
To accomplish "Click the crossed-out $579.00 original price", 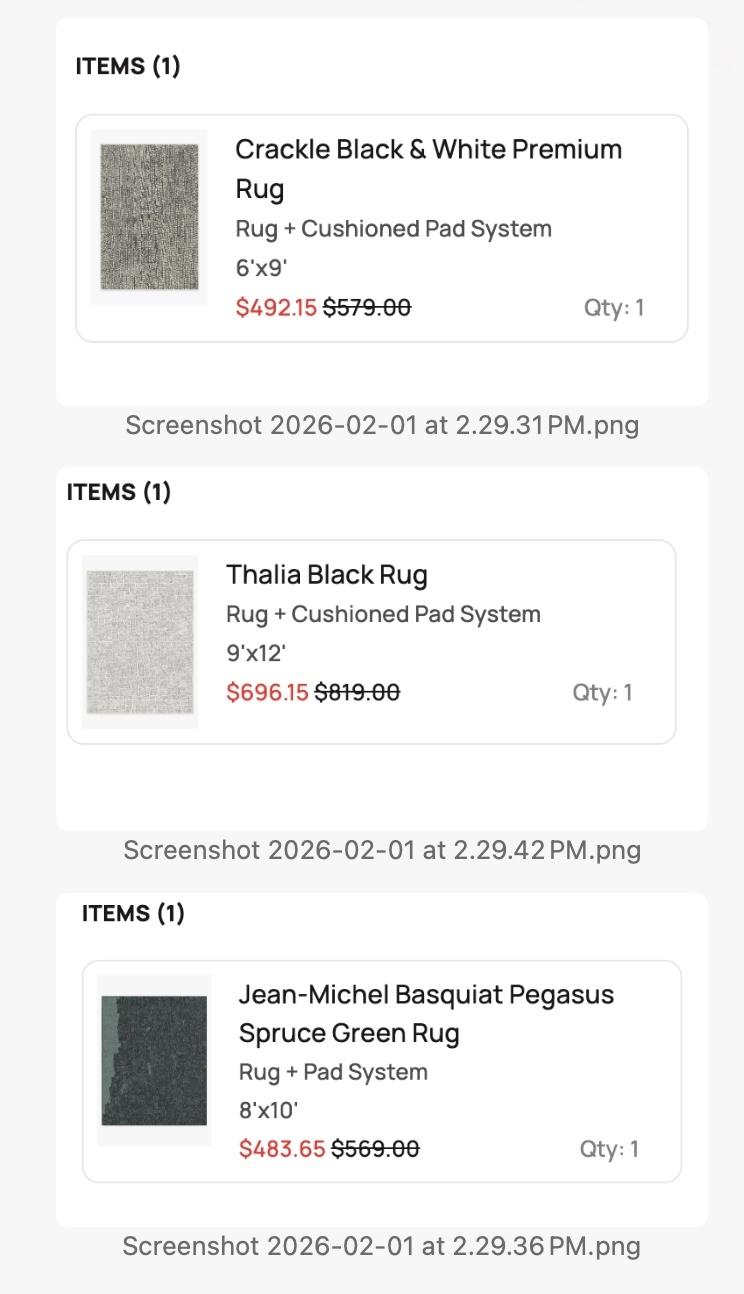I will (x=366, y=307).
